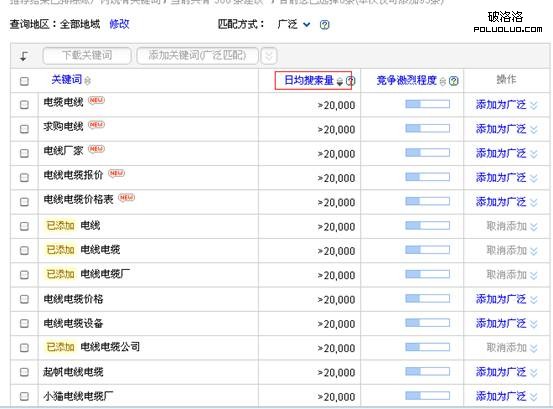Click the sort arrows beside 关键词 header
This screenshot has height=409, width=553.
[x=87, y=81]
